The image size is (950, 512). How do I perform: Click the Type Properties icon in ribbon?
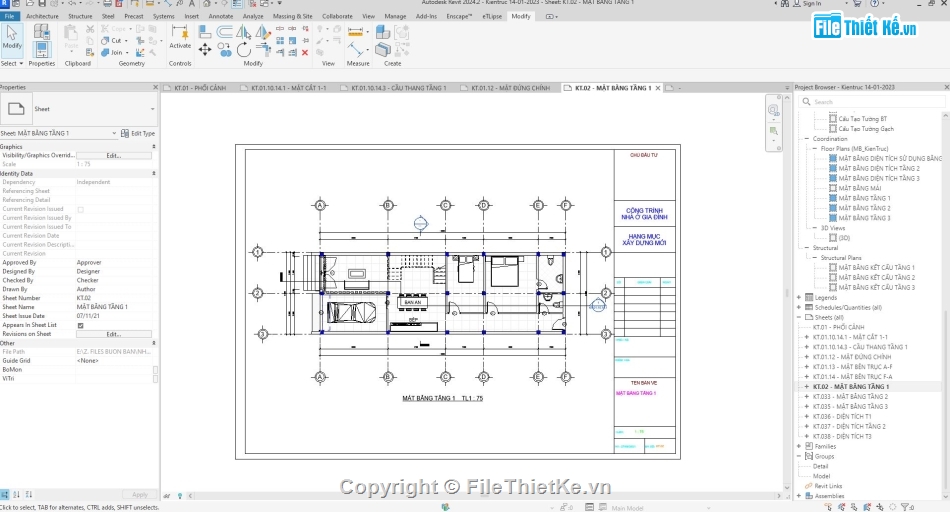coord(42,31)
